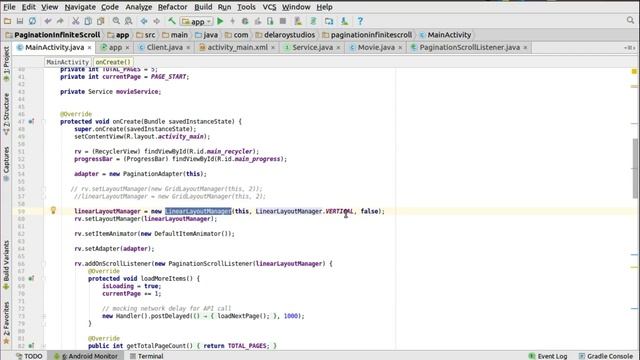Close the Client.java tab
640x360 pixels.
(x=188, y=48)
